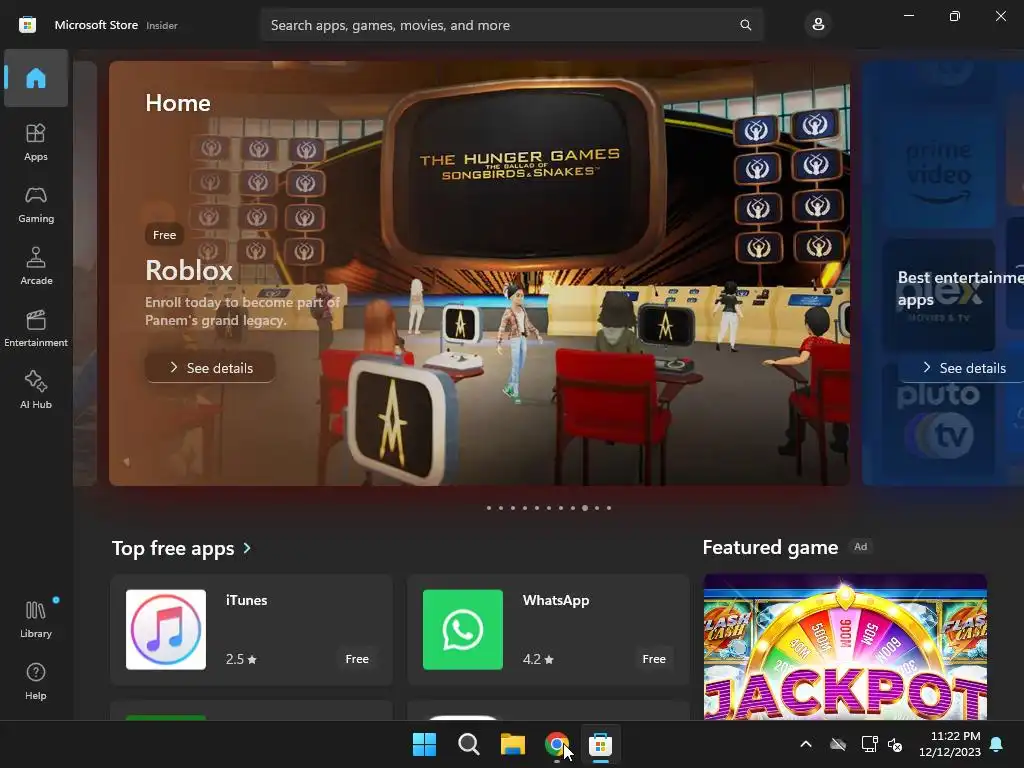Select the sixth carousel page dot
Image resolution: width=1024 pixels, height=768 pixels.
coord(549,507)
